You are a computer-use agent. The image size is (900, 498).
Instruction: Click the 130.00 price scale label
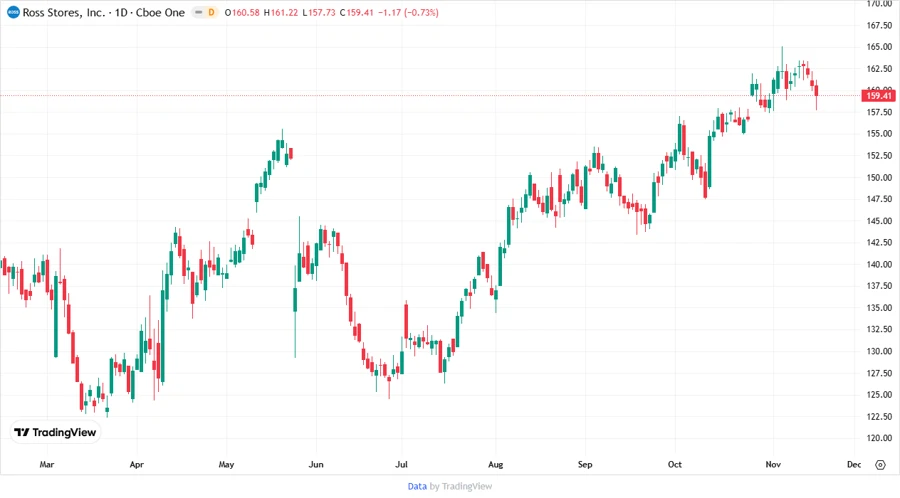(880, 351)
